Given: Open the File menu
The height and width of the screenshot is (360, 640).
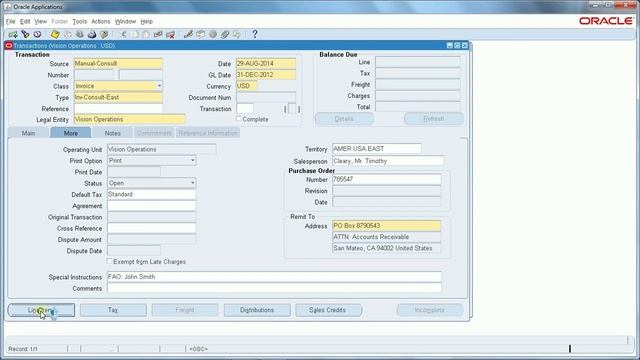Looking at the screenshot, I should (x=10, y=21).
